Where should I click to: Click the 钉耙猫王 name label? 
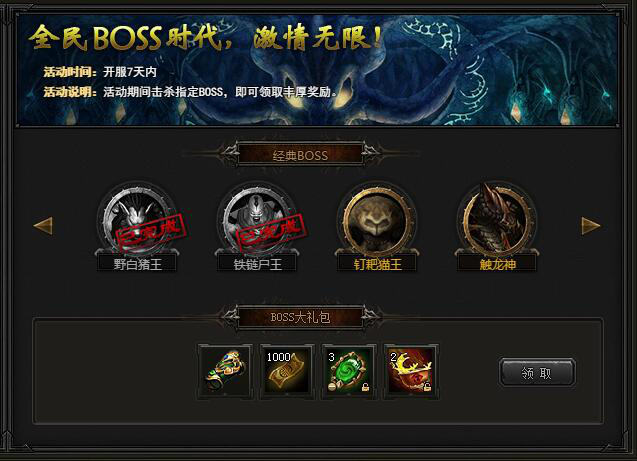377,264
